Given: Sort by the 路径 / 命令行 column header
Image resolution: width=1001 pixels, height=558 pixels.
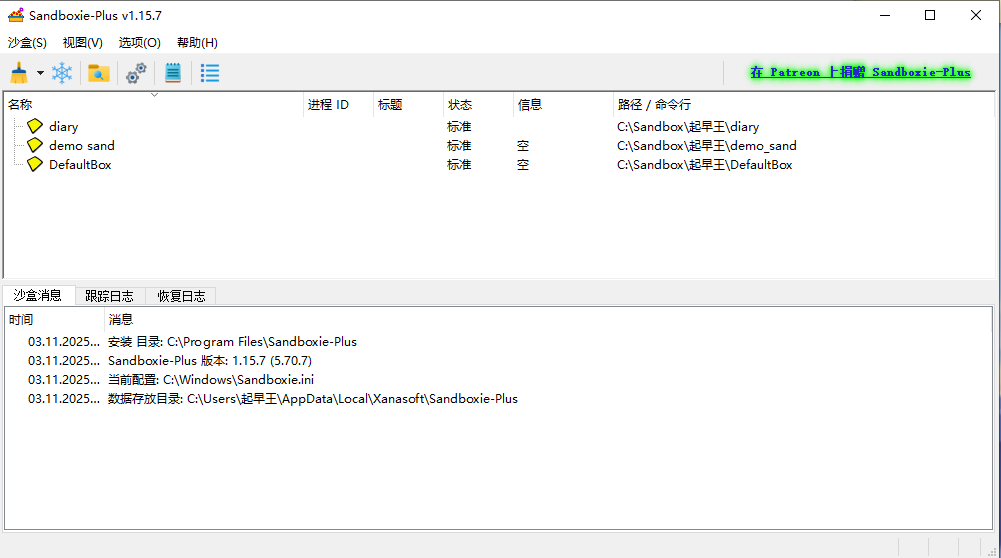Looking at the screenshot, I should [803, 105].
